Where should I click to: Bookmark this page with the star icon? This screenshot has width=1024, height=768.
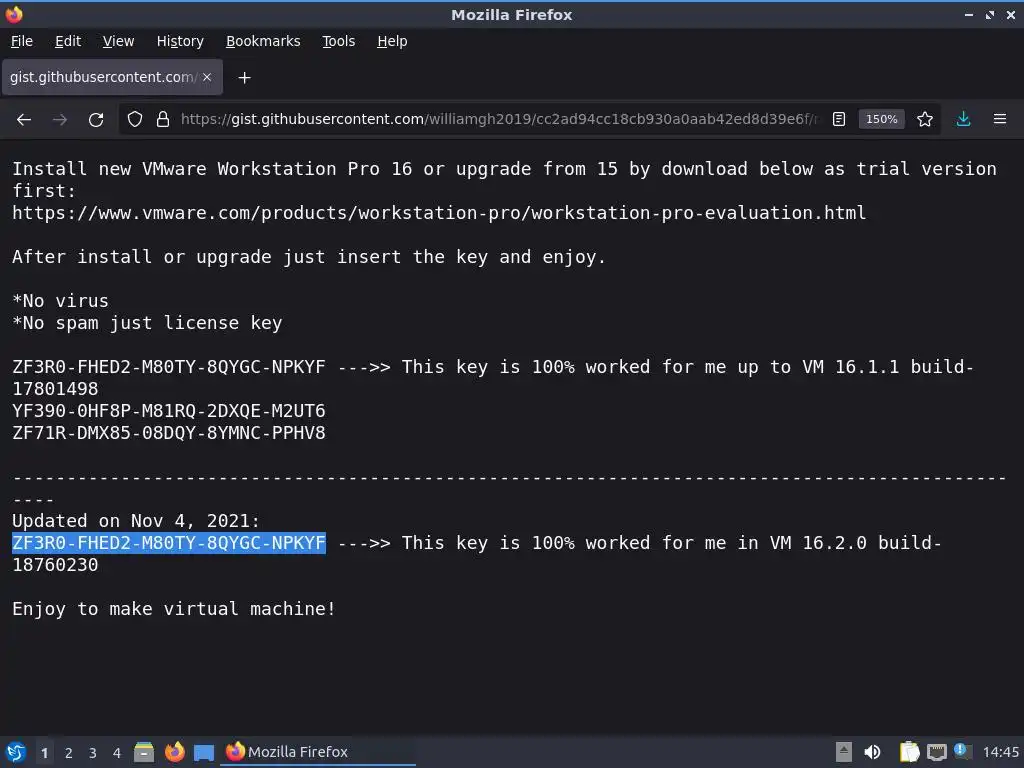coord(925,120)
